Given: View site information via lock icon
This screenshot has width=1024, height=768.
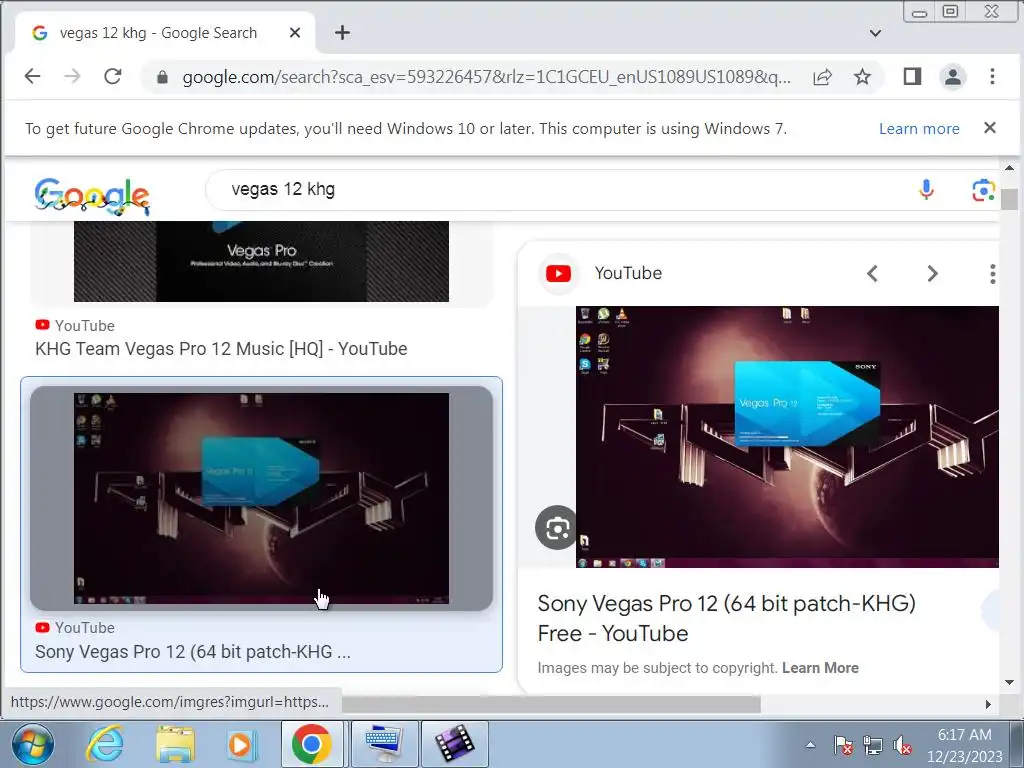Looking at the screenshot, I should [163, 77].
